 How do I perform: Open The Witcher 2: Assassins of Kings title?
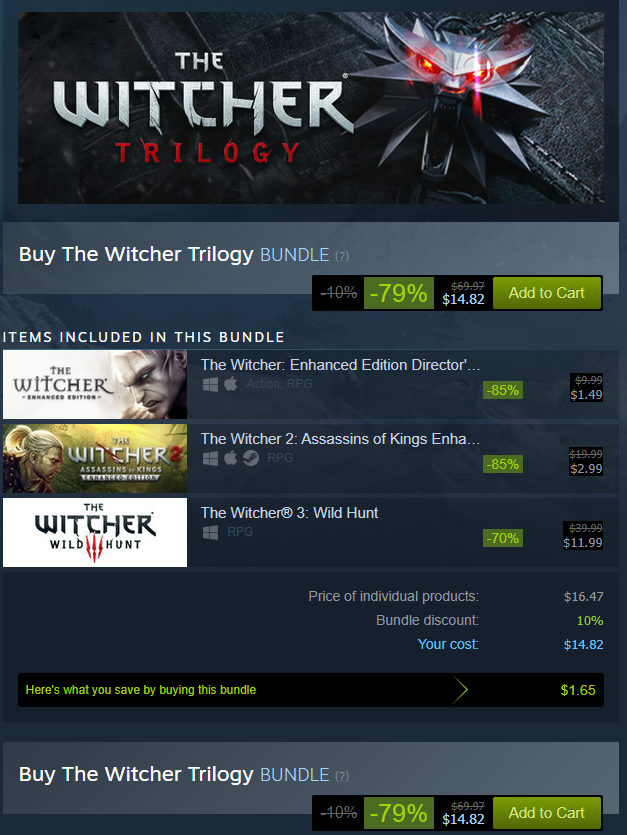340,439
